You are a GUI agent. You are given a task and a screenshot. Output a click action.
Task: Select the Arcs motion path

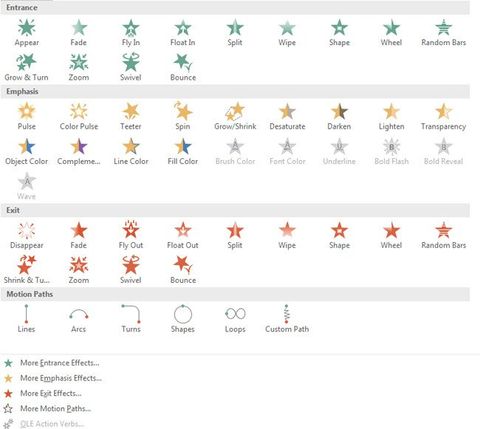(x=79, y=319)
